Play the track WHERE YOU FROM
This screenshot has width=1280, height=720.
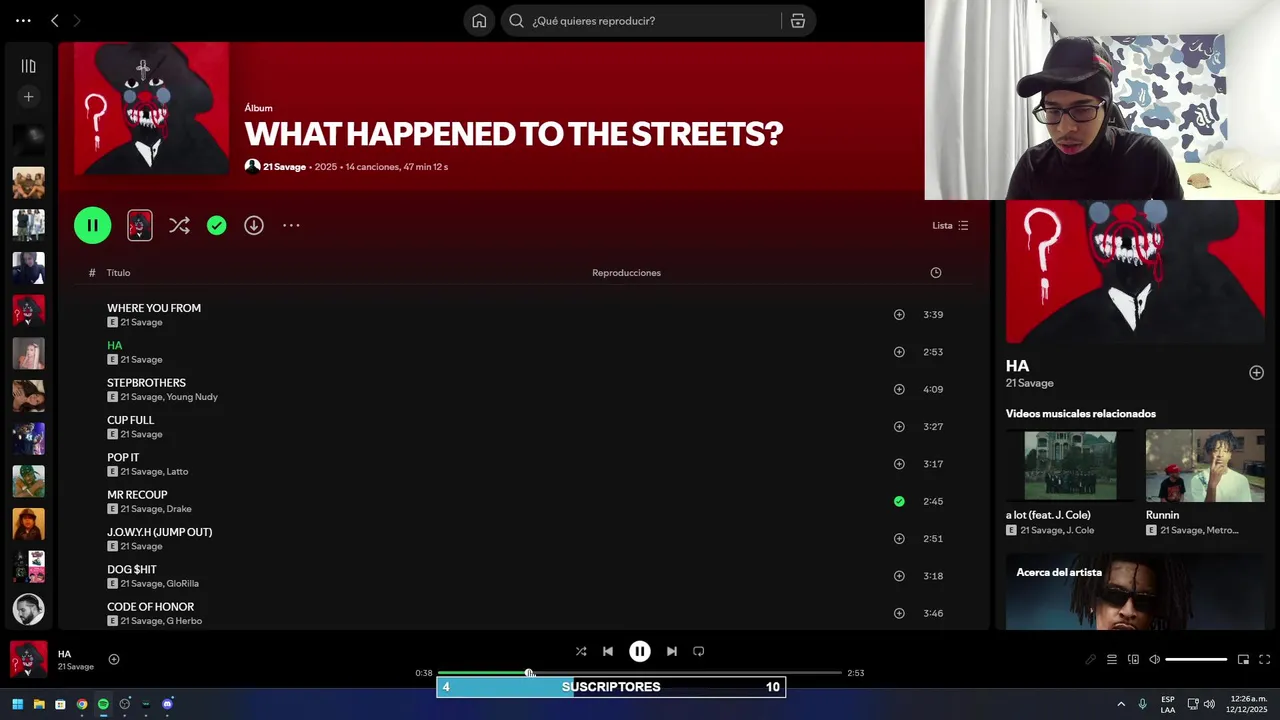pos(154,308)
